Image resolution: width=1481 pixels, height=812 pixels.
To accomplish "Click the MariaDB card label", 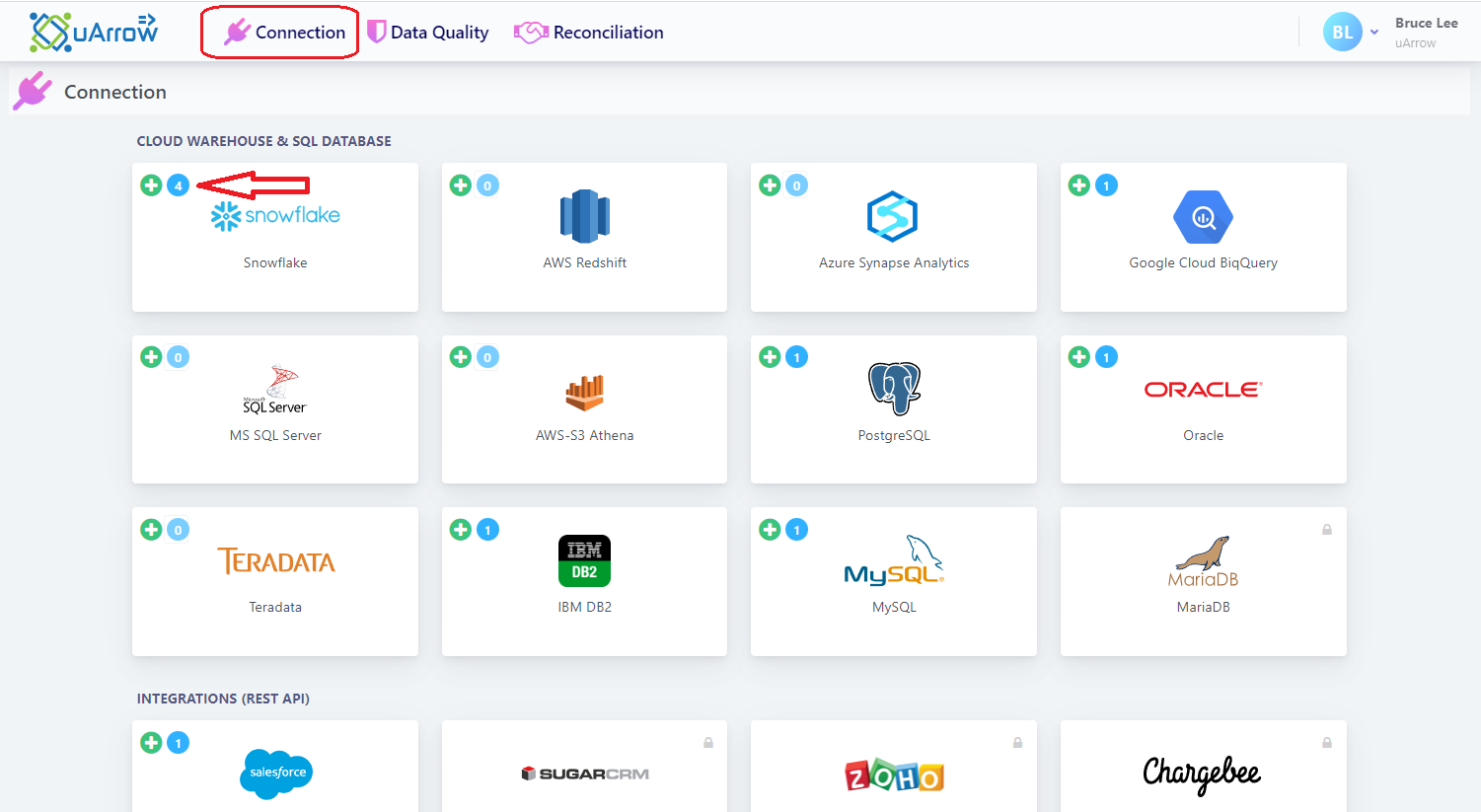I will click(x=1203, y=607).
